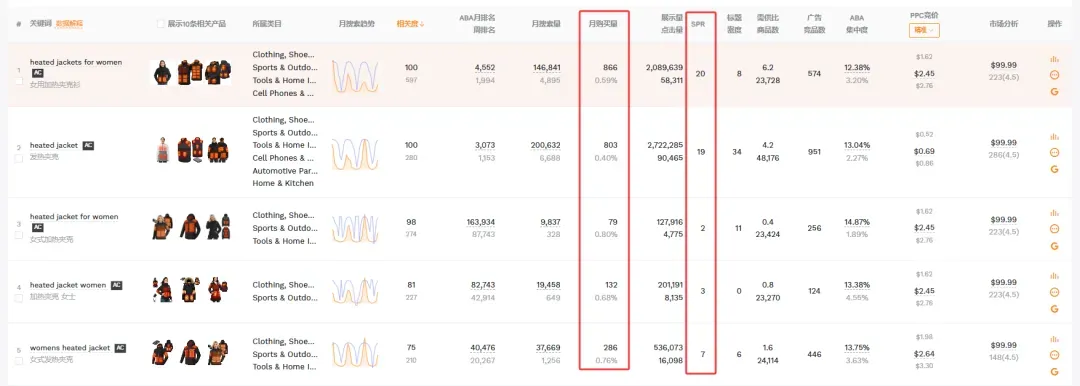Click the 市场分析 column header
The image size is (1080, 386).
click(x=1003, y=23)
